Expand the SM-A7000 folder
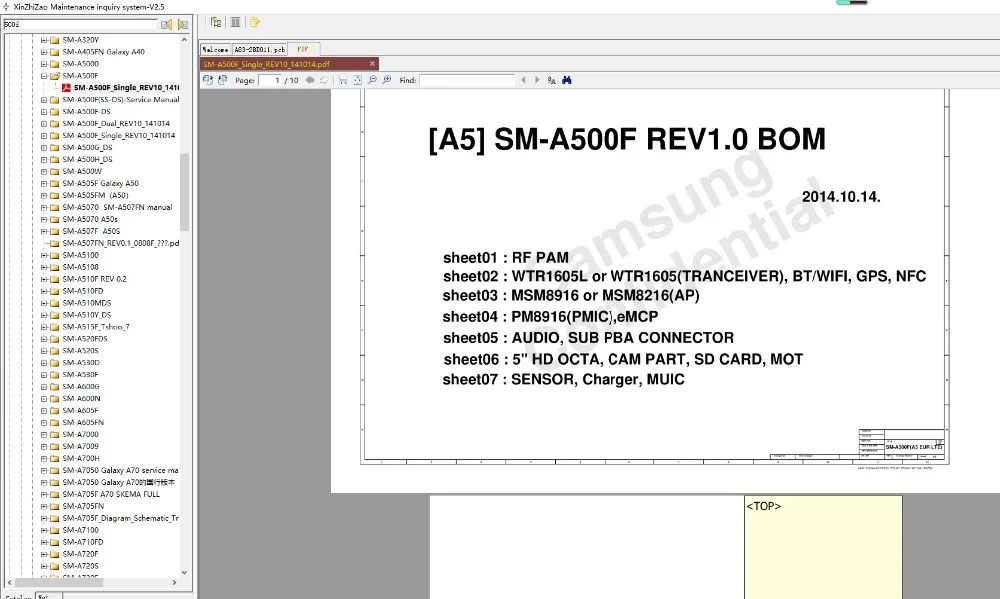1000x599 pixels. click(x=44, y=434)
